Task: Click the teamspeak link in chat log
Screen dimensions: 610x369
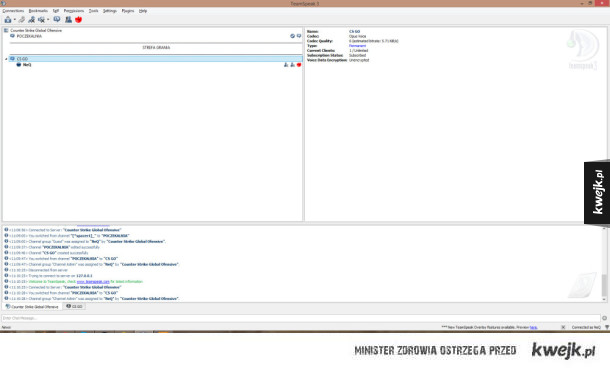Action: (x=93, y=282)
